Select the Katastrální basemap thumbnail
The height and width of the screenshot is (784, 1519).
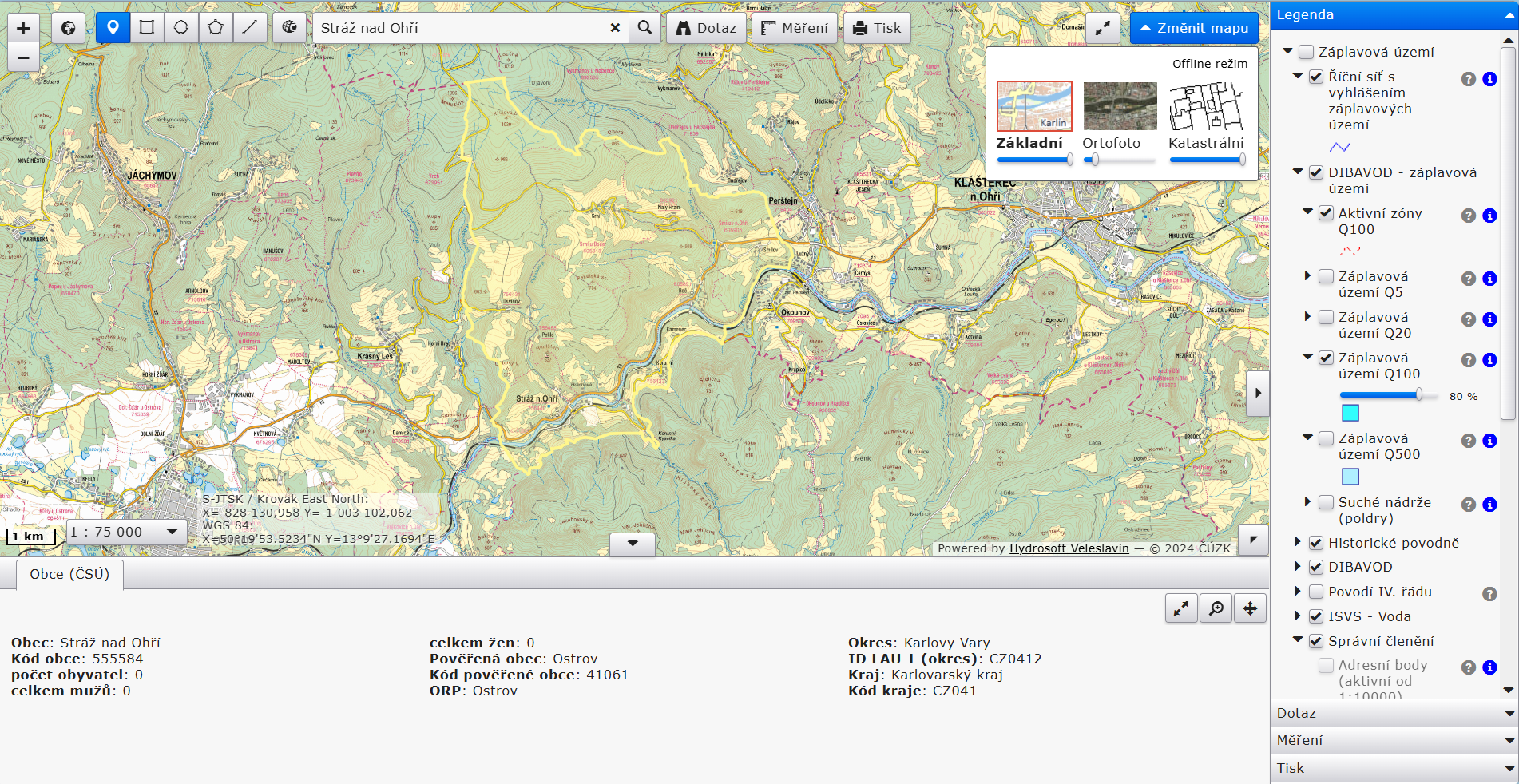pyautogui.click(x=1206, y=105)
